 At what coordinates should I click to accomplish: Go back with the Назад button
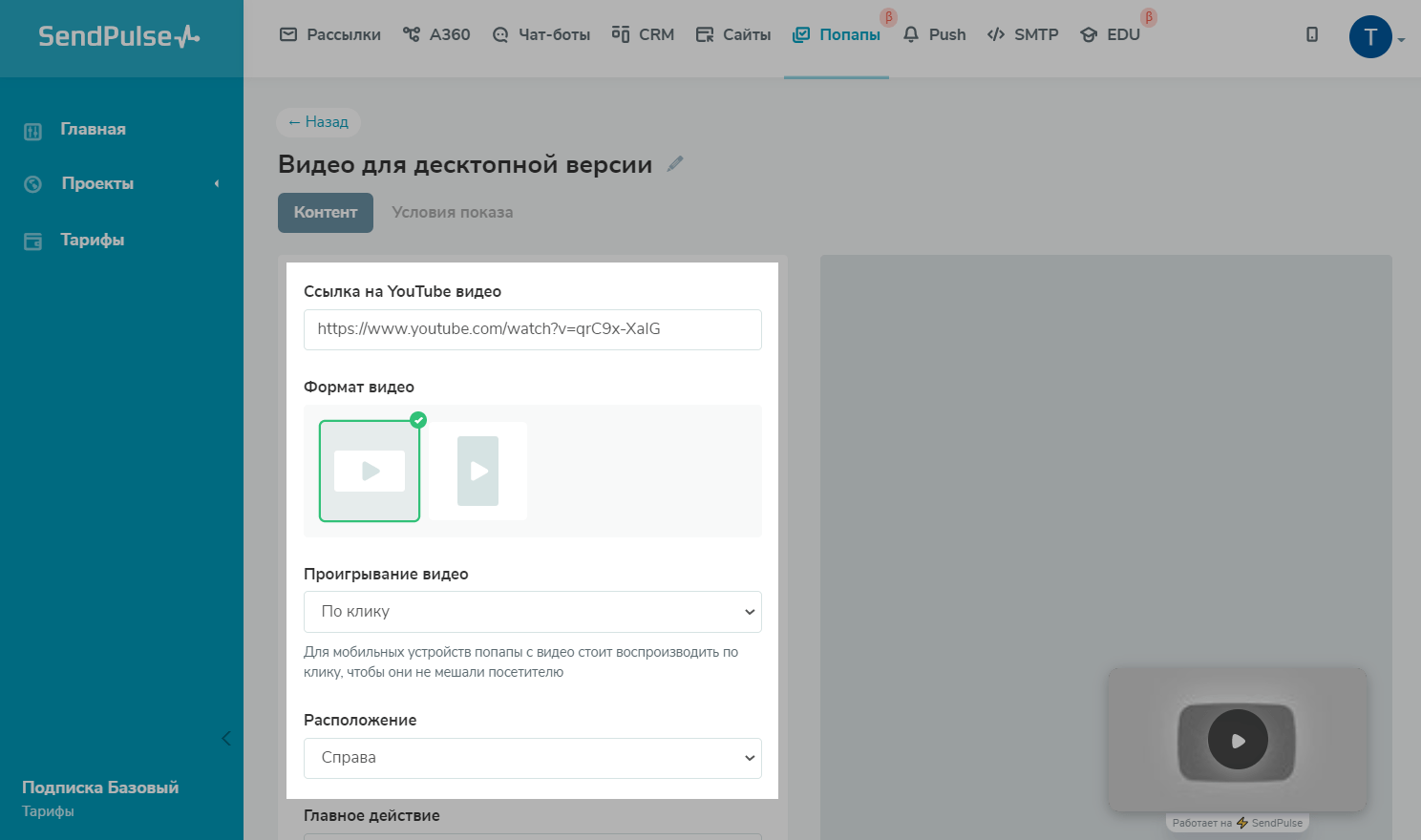(x=318, y=122)
